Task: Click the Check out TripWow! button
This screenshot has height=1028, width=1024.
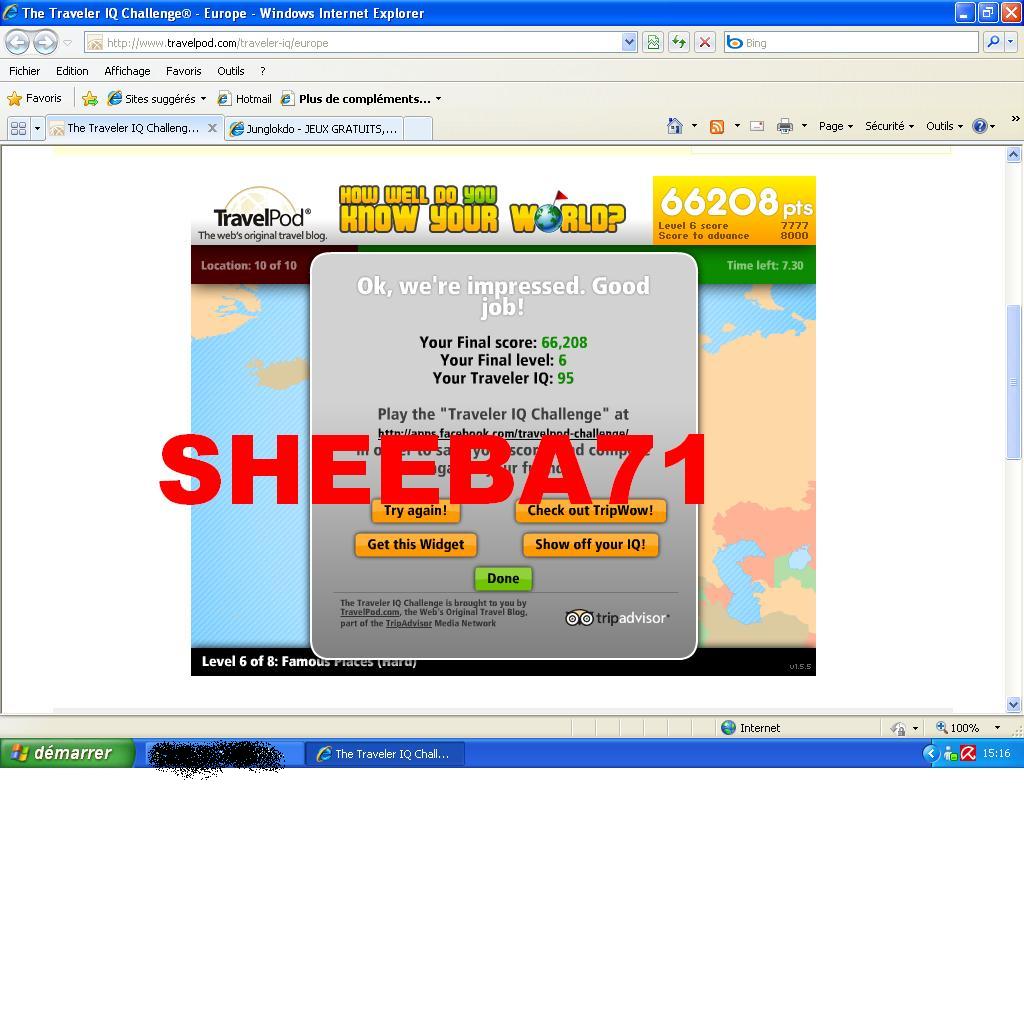Action: click(x=591, y=511)
